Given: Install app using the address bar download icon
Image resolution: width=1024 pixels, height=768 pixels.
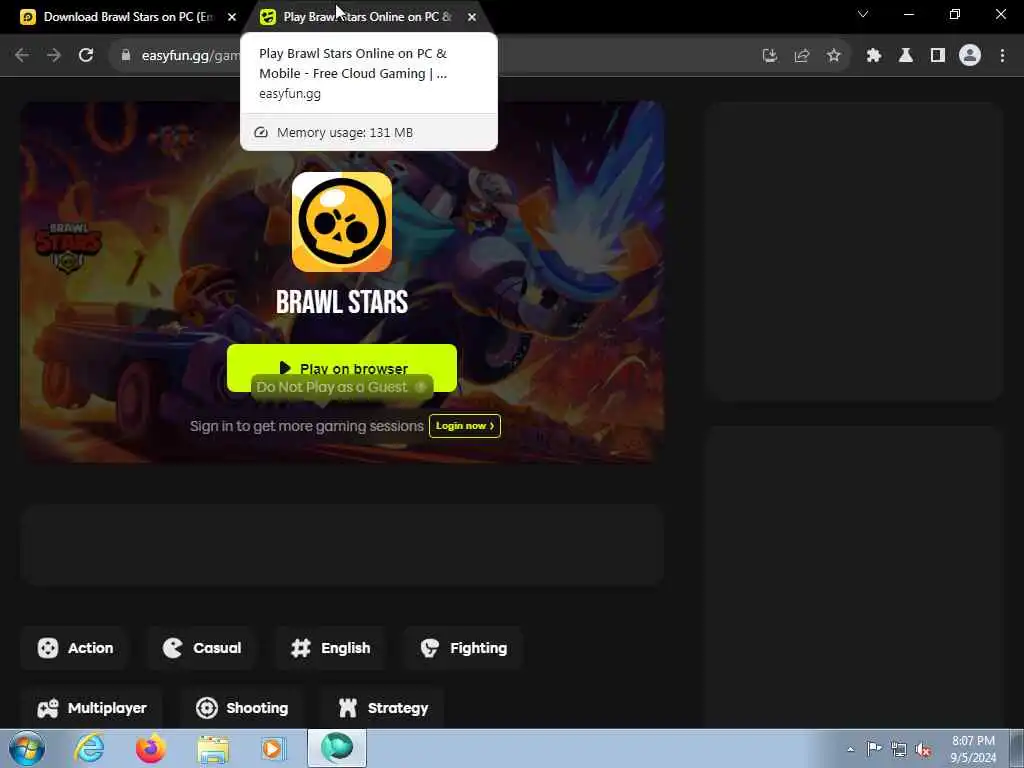Looking at the screenshot, I should 770,56.
